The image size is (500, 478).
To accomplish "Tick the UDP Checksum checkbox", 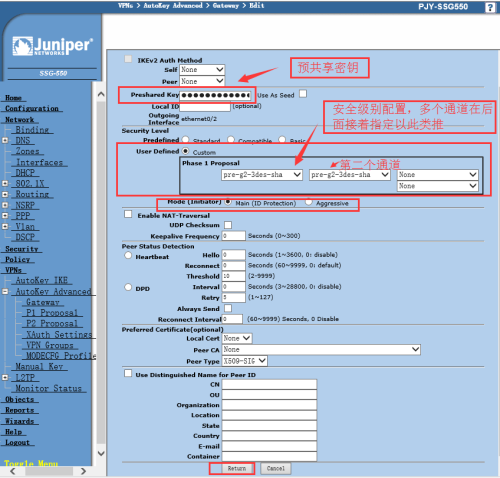I will pyautogui.click(x=228, y=225).
